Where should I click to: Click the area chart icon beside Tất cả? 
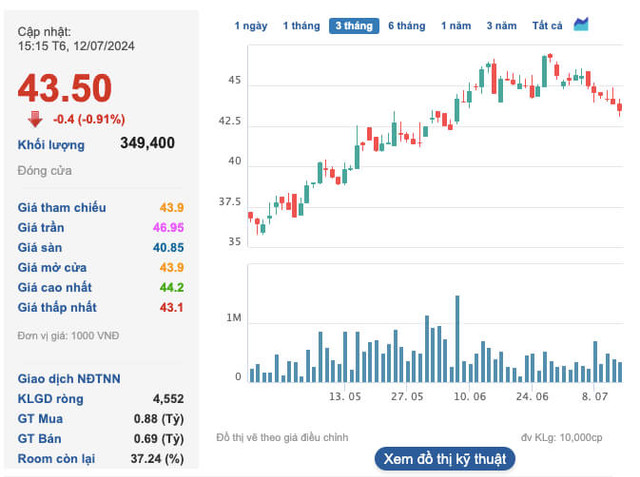pyautogui.click(x=581, y=25)
